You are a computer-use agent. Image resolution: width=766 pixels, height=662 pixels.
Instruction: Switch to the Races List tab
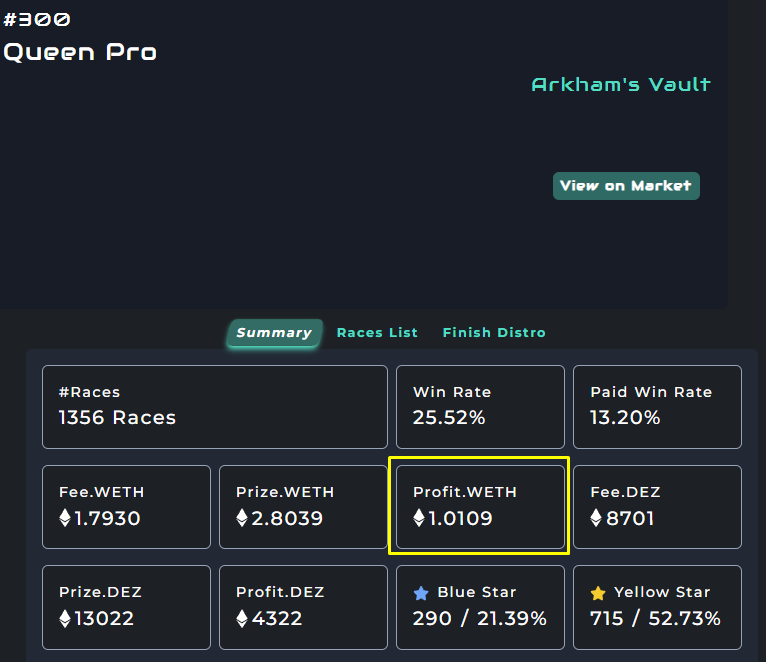coord(377,333)
